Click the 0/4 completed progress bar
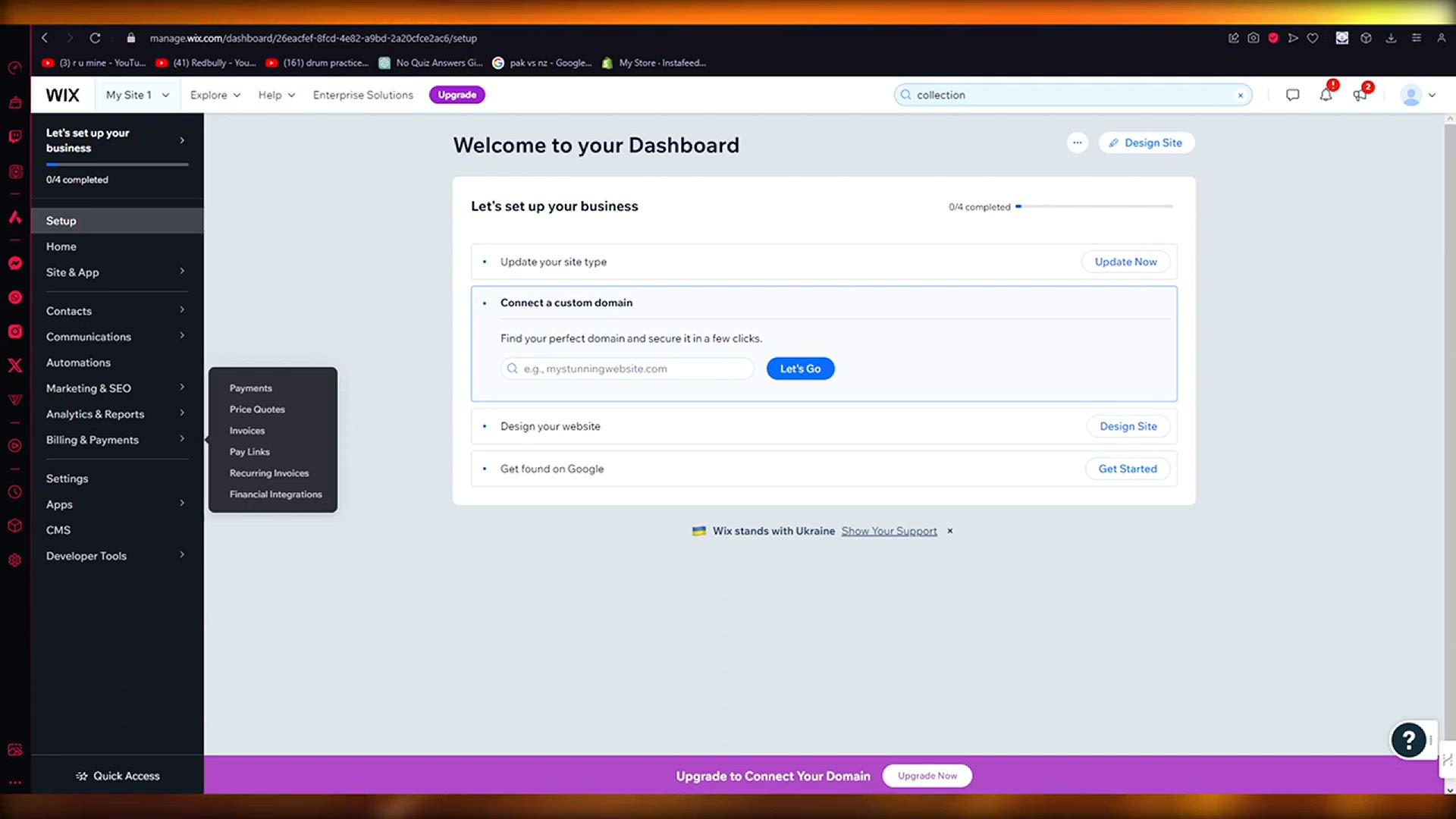The width and height of the screenshot is (1456, 819). coord(1095,206)
